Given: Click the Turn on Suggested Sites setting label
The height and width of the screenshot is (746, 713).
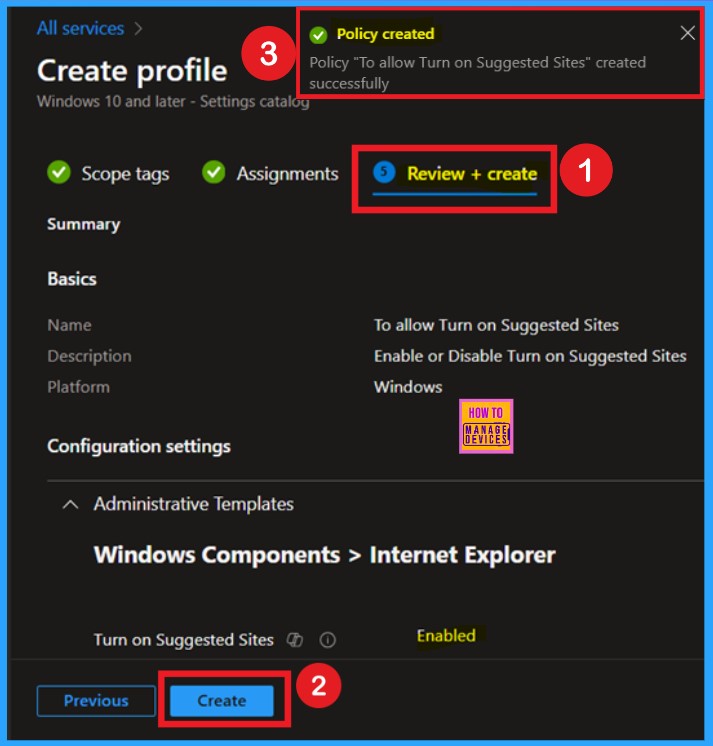Looking at the screenshot, I should (x=184, y=640).
